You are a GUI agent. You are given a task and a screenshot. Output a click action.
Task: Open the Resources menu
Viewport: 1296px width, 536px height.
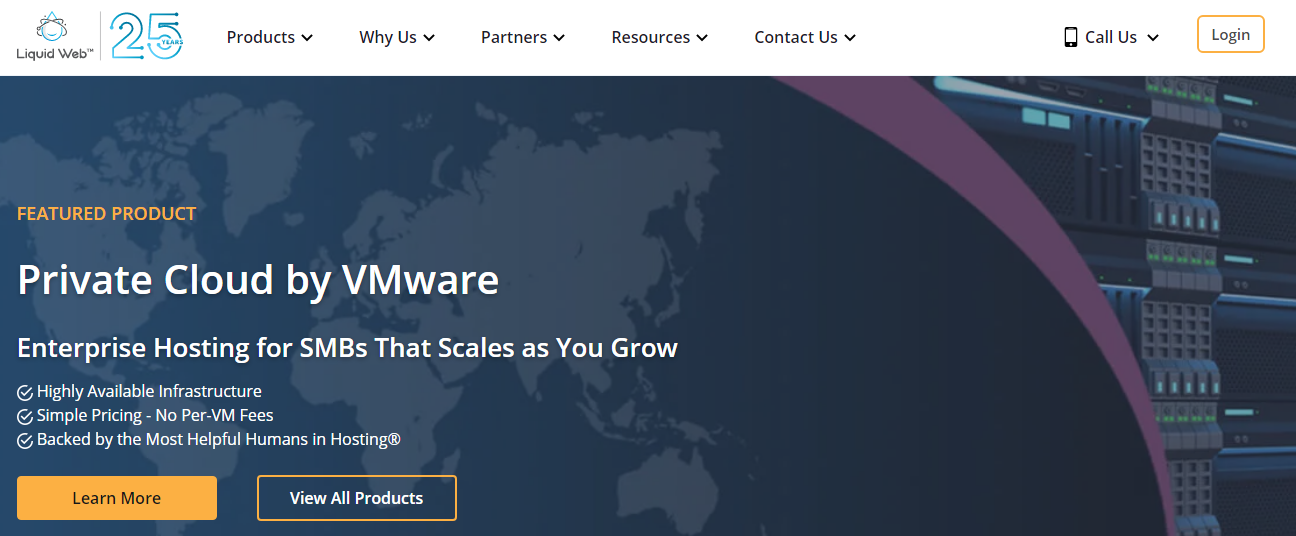660,37
